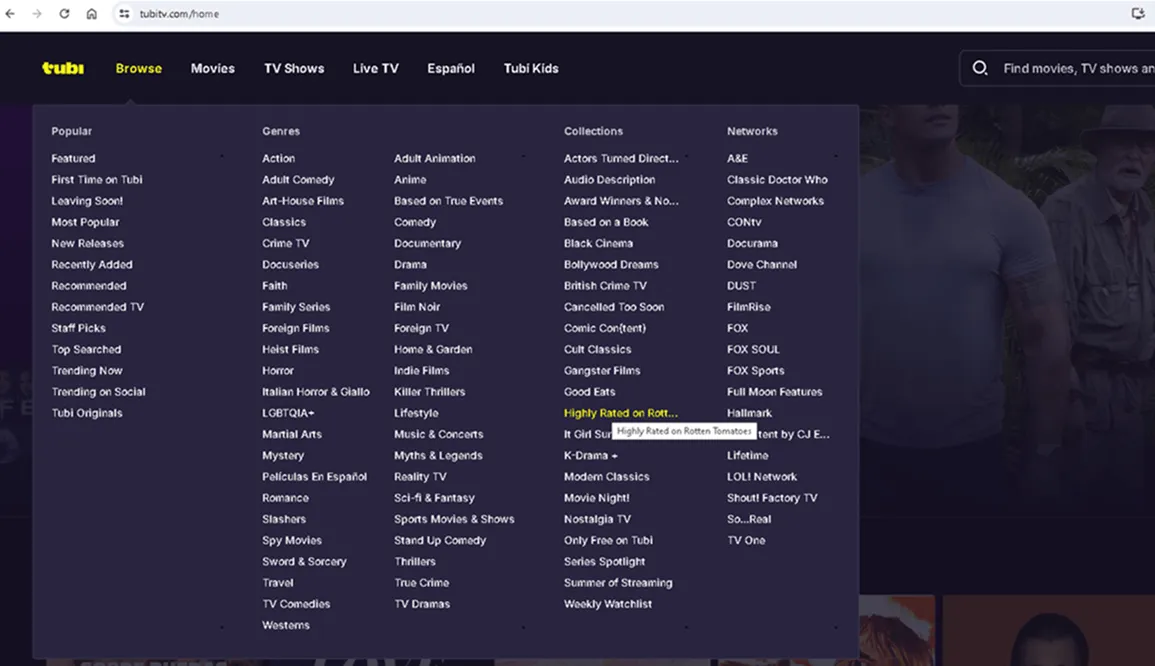The image size is (1155, 666).
Task: Click the search magnifier icon
Action: tap(980, 68)
